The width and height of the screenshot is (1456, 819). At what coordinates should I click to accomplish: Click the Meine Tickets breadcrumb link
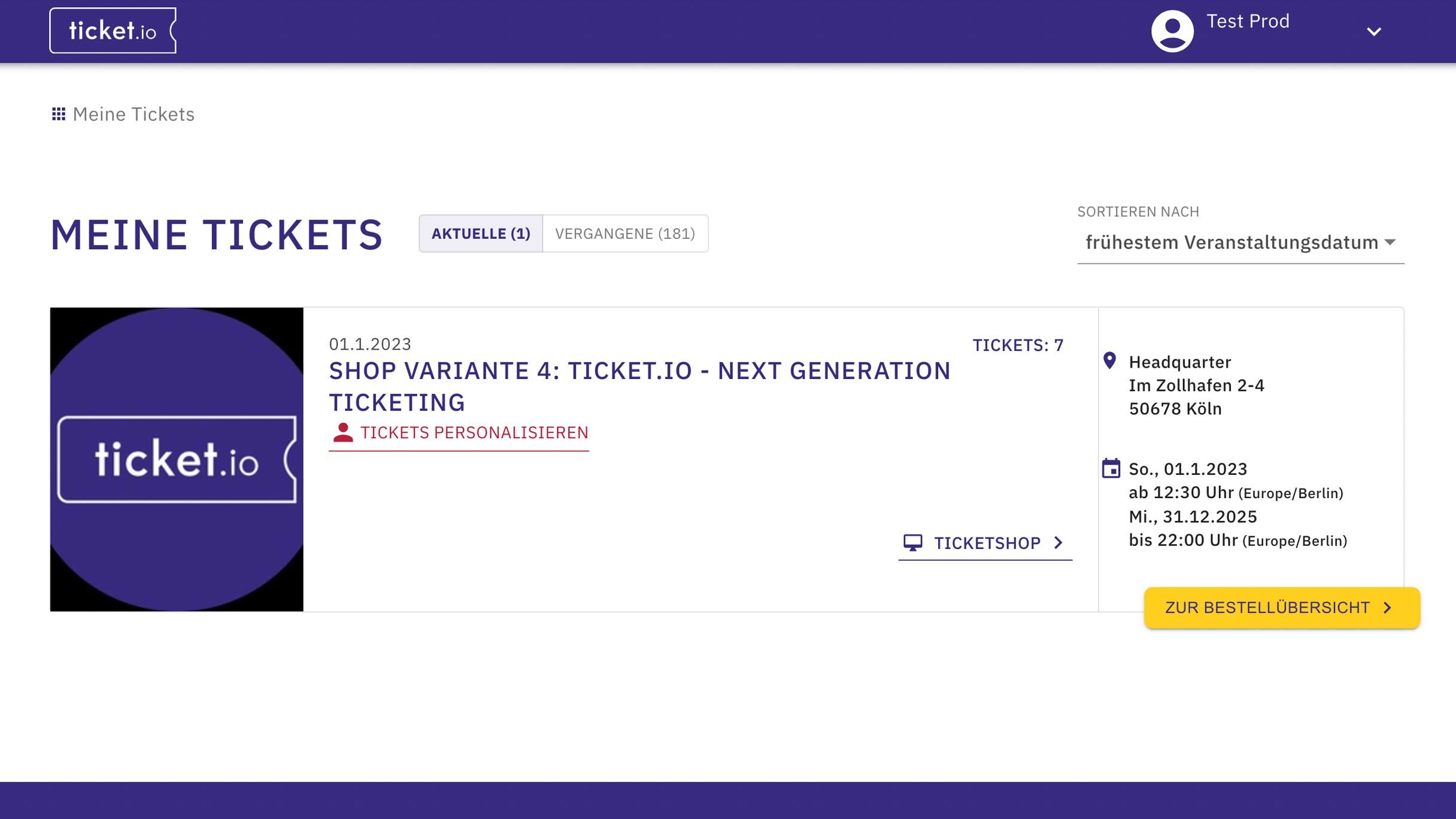[x=133, y=114]
